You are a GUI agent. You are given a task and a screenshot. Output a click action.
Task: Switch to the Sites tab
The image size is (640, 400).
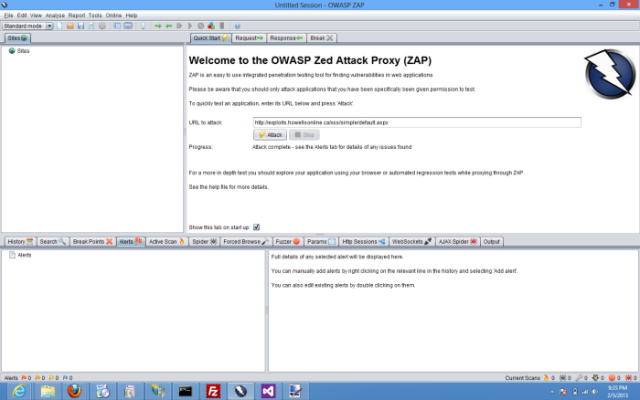17,38
